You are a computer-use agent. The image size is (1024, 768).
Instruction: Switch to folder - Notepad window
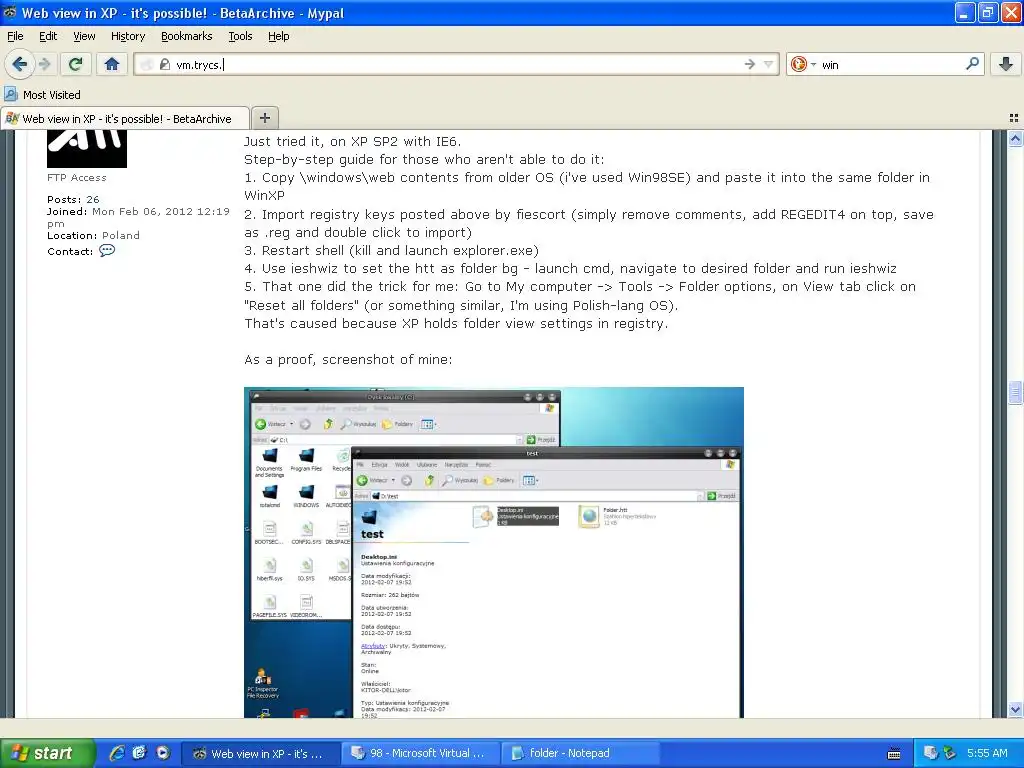580,753
